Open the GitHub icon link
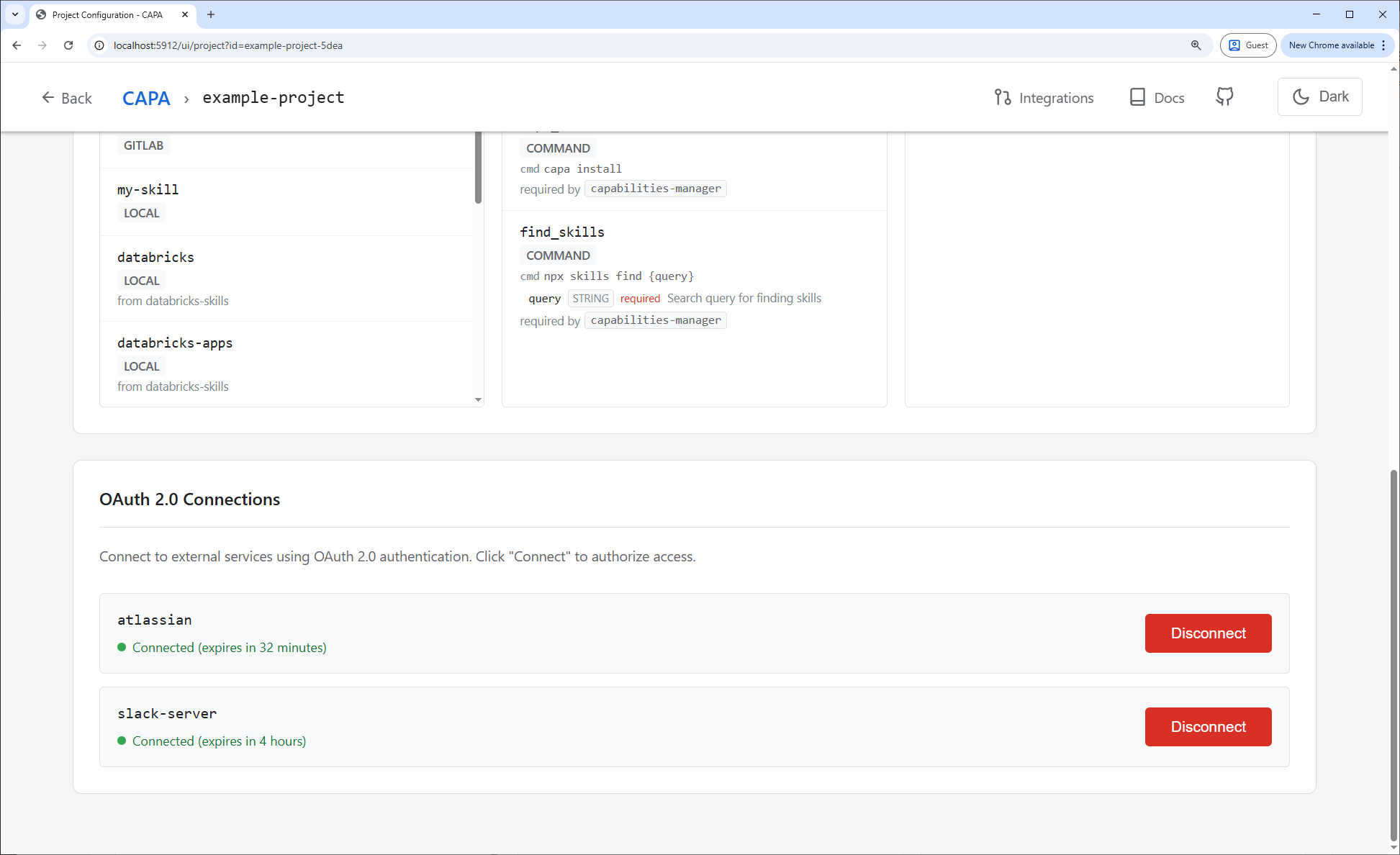This screenshot has height=855, width=1400. [1224, 97]
